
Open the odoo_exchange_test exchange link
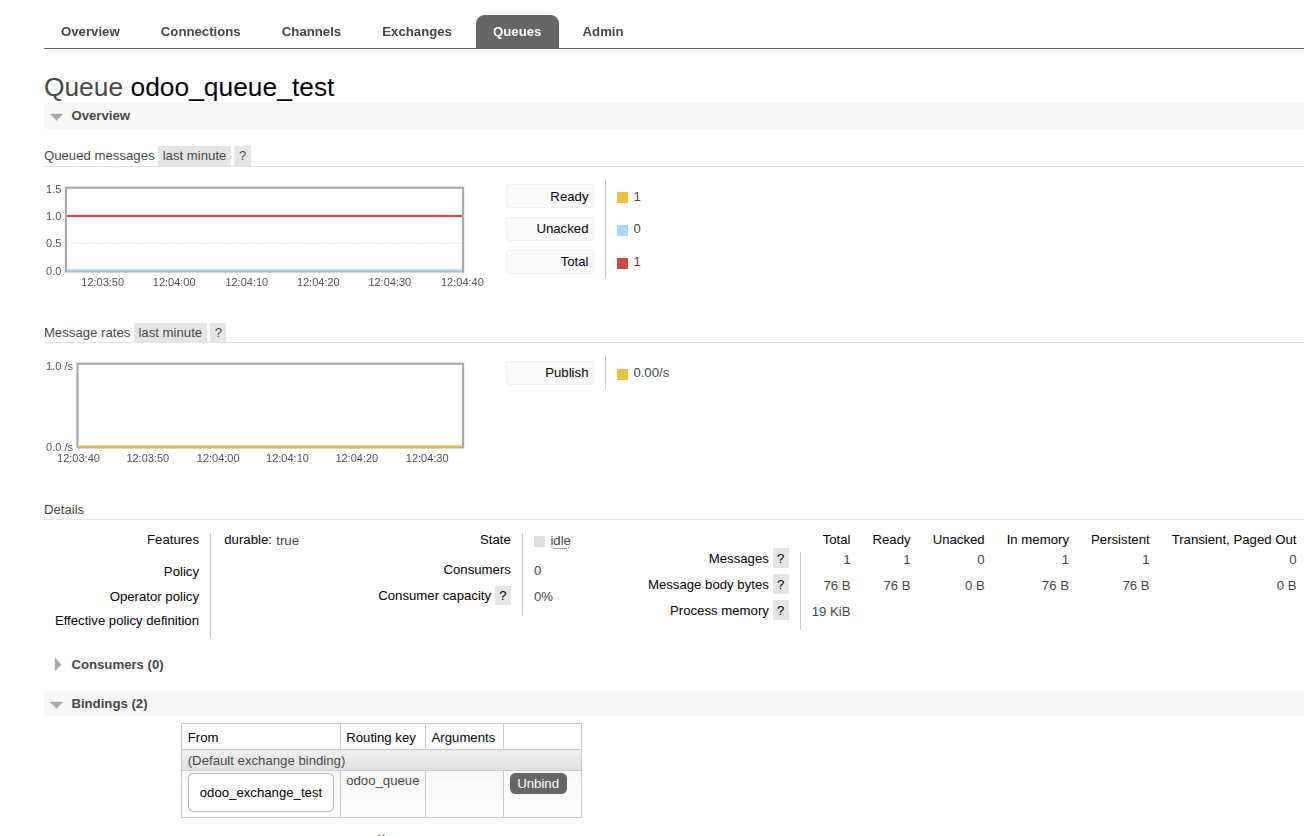coord(261,793)
